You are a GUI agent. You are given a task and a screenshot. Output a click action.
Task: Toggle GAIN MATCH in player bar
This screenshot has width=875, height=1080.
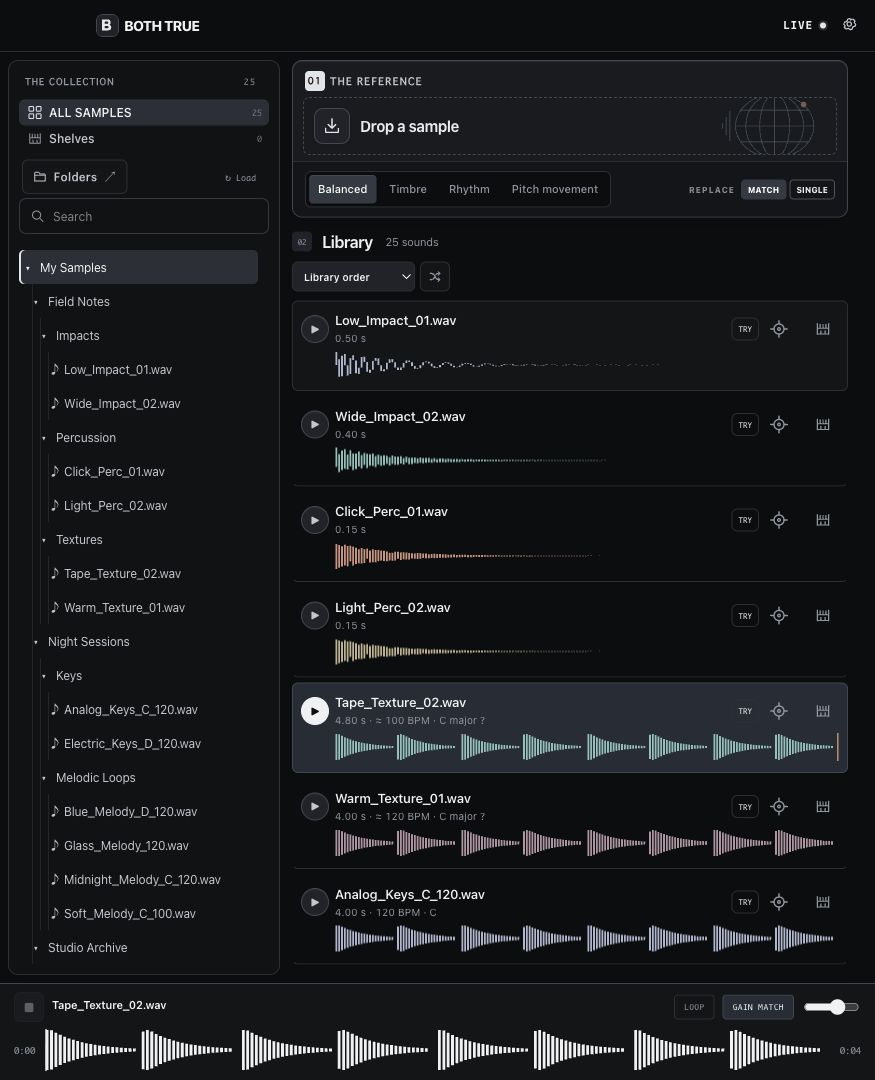click(x=758, y=1007)
